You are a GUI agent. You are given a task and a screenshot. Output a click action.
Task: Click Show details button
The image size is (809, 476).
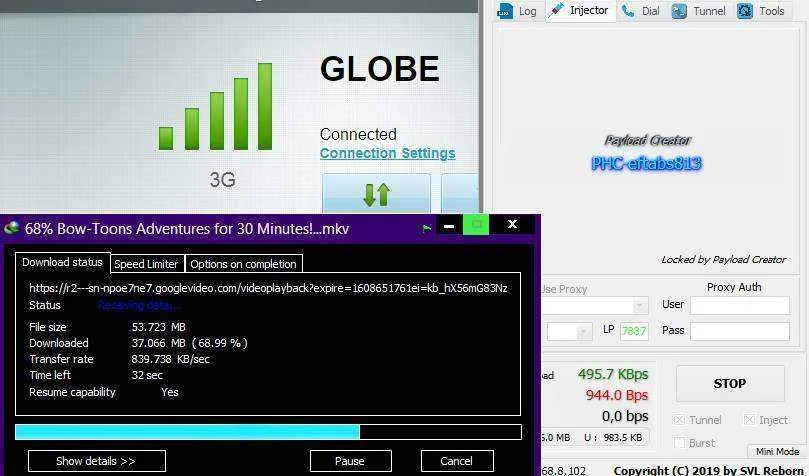tap(96, 461)
